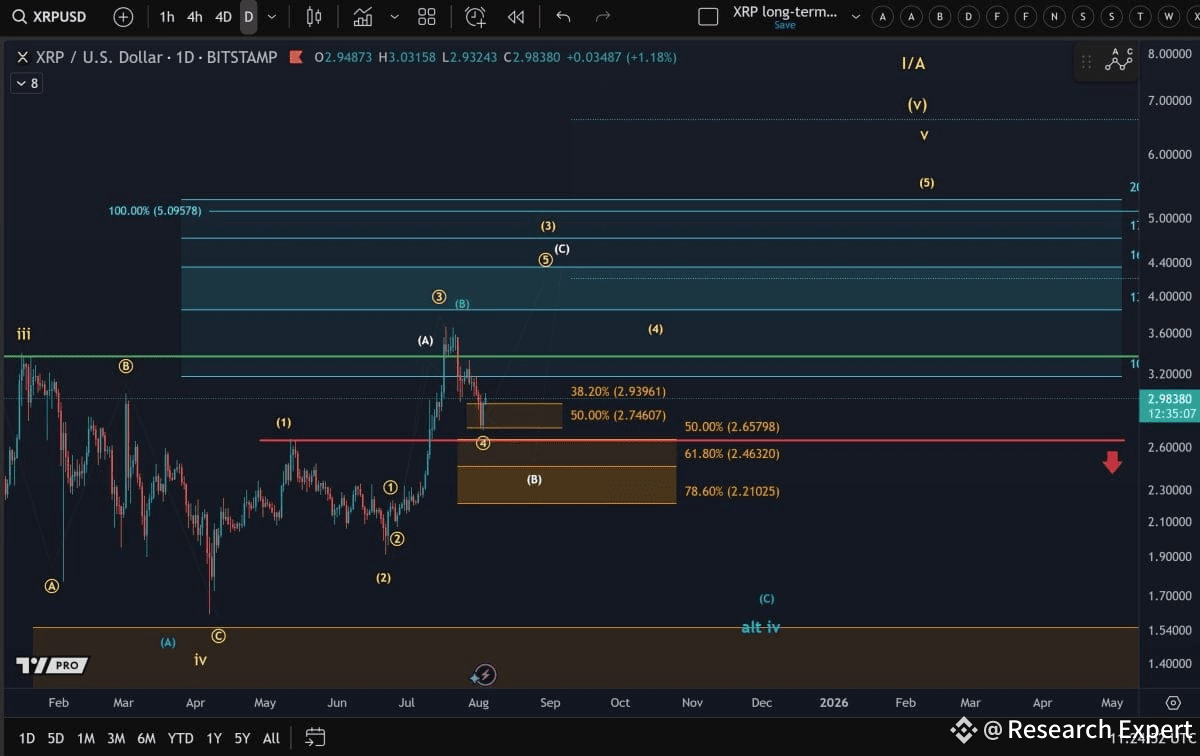This screenshot has width=1200, height=756.
Task: Open the XRPUSD symbol search
Action: [50, 17]
